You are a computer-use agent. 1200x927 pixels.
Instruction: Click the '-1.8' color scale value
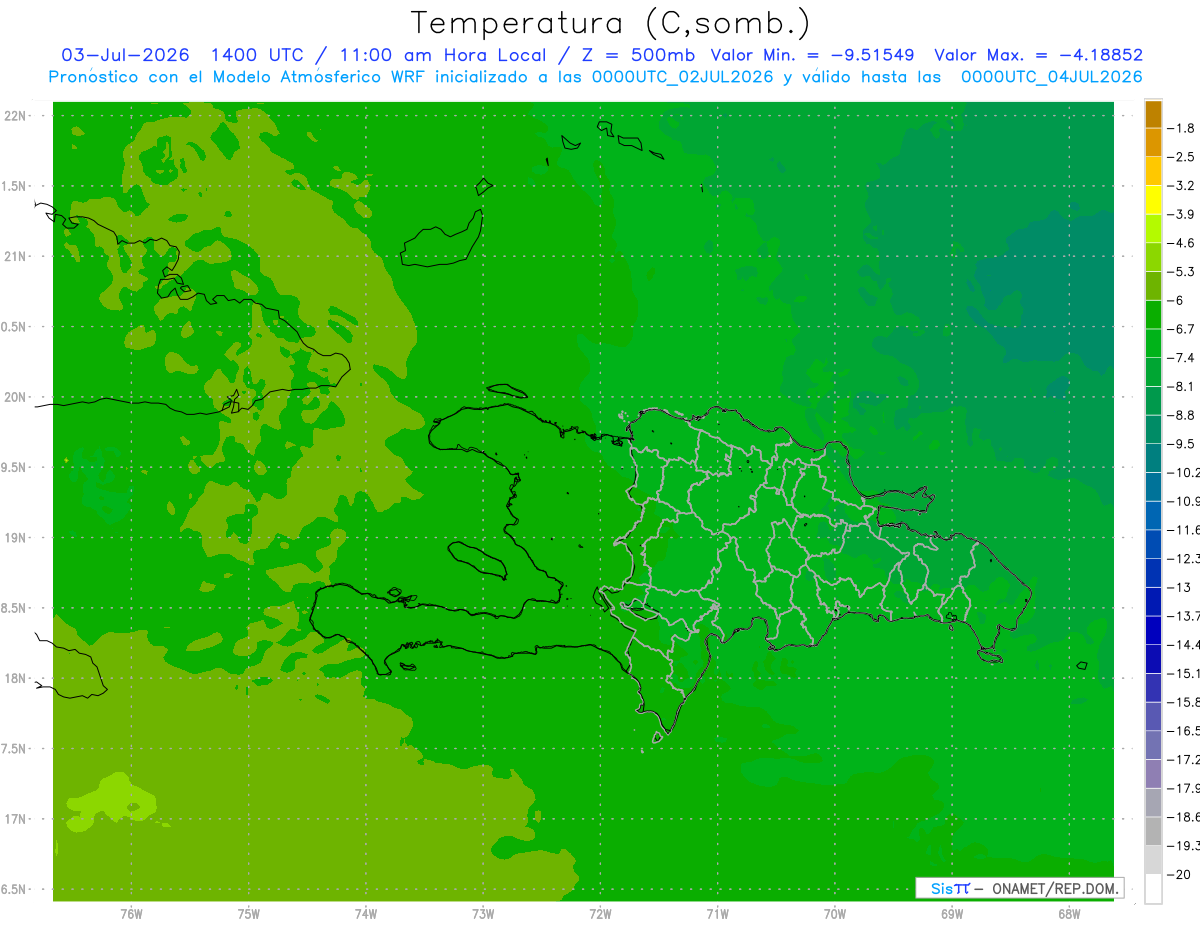pos(1183,128)
